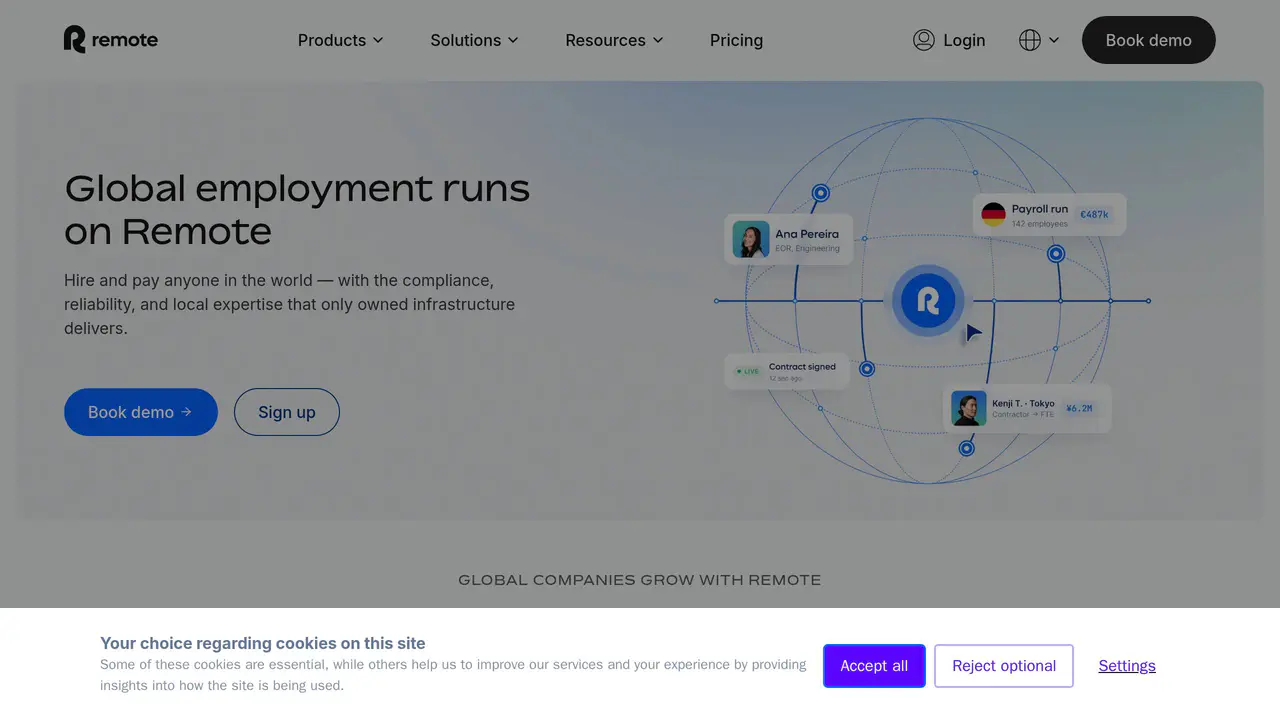Click the central Remote R globe icon
This screenshot has width=1280, height=720.
(x=928, y=300)
